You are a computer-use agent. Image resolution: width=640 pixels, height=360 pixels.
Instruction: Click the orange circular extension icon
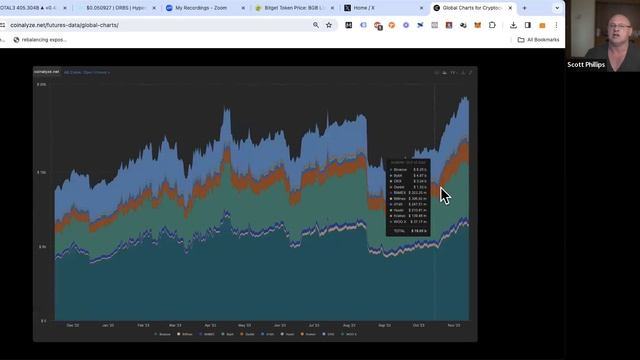pos(392,25)
